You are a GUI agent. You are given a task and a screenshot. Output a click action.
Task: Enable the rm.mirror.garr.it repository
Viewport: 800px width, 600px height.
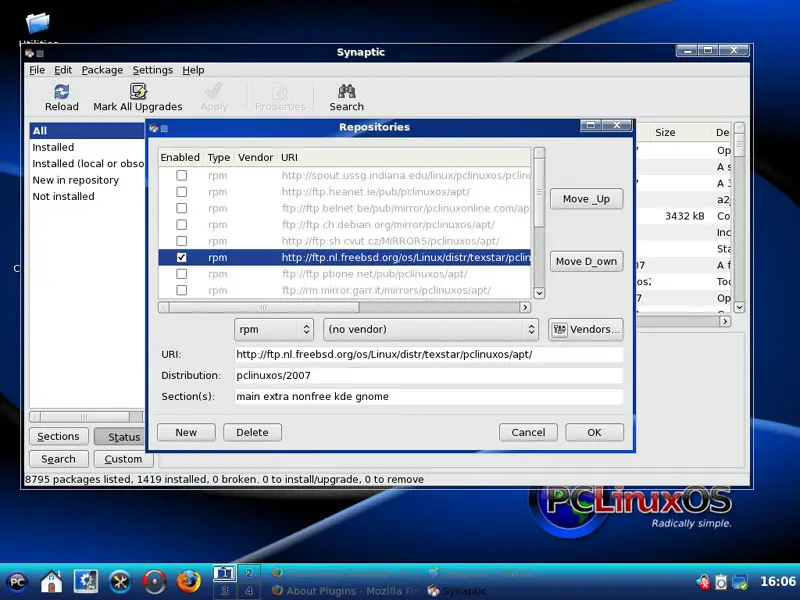tap(181, 290)
